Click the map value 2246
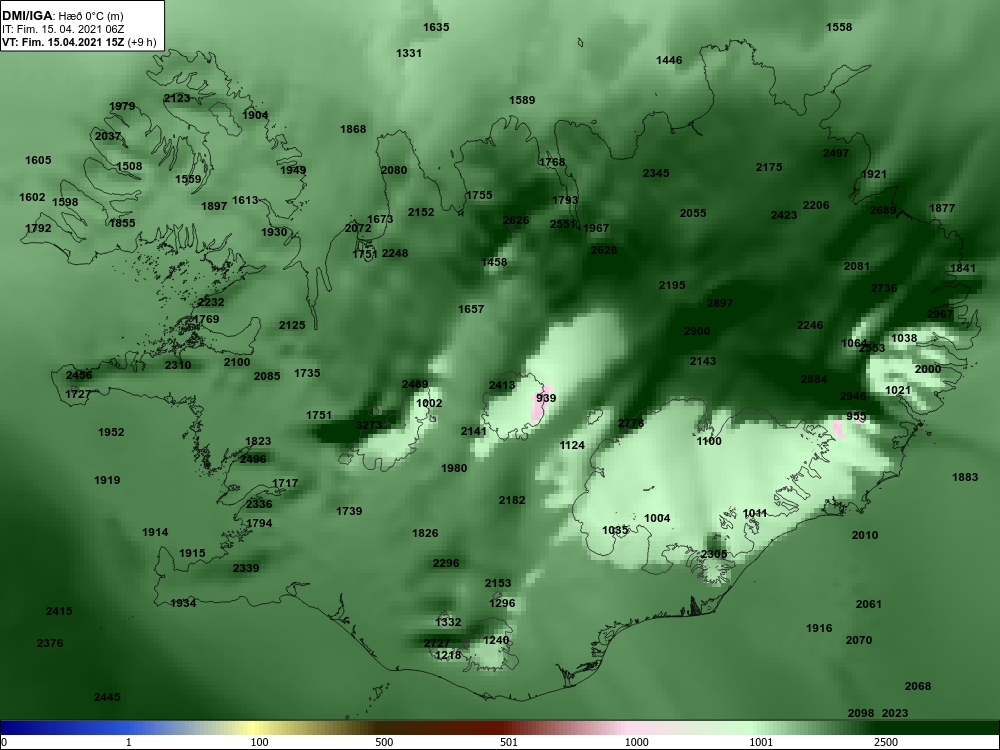Viewport: 1000px width, 750px height. (810, 325)
